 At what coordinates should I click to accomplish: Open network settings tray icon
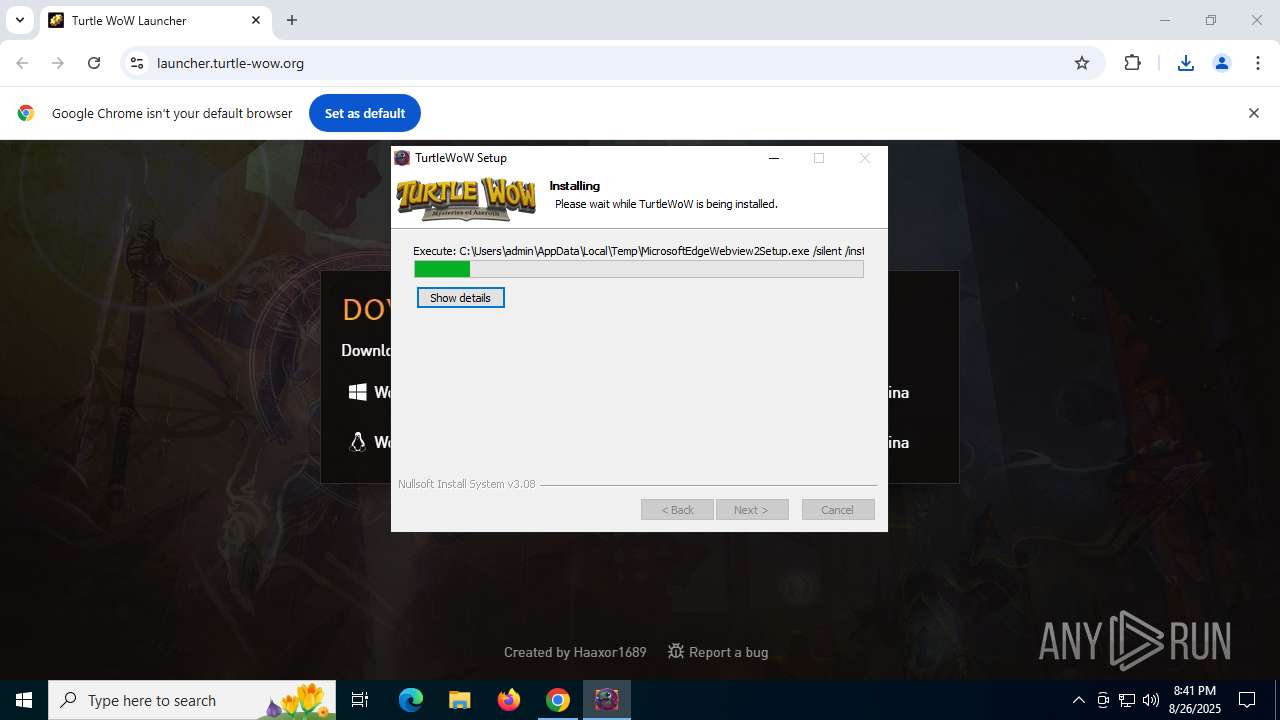(1127, 700)
